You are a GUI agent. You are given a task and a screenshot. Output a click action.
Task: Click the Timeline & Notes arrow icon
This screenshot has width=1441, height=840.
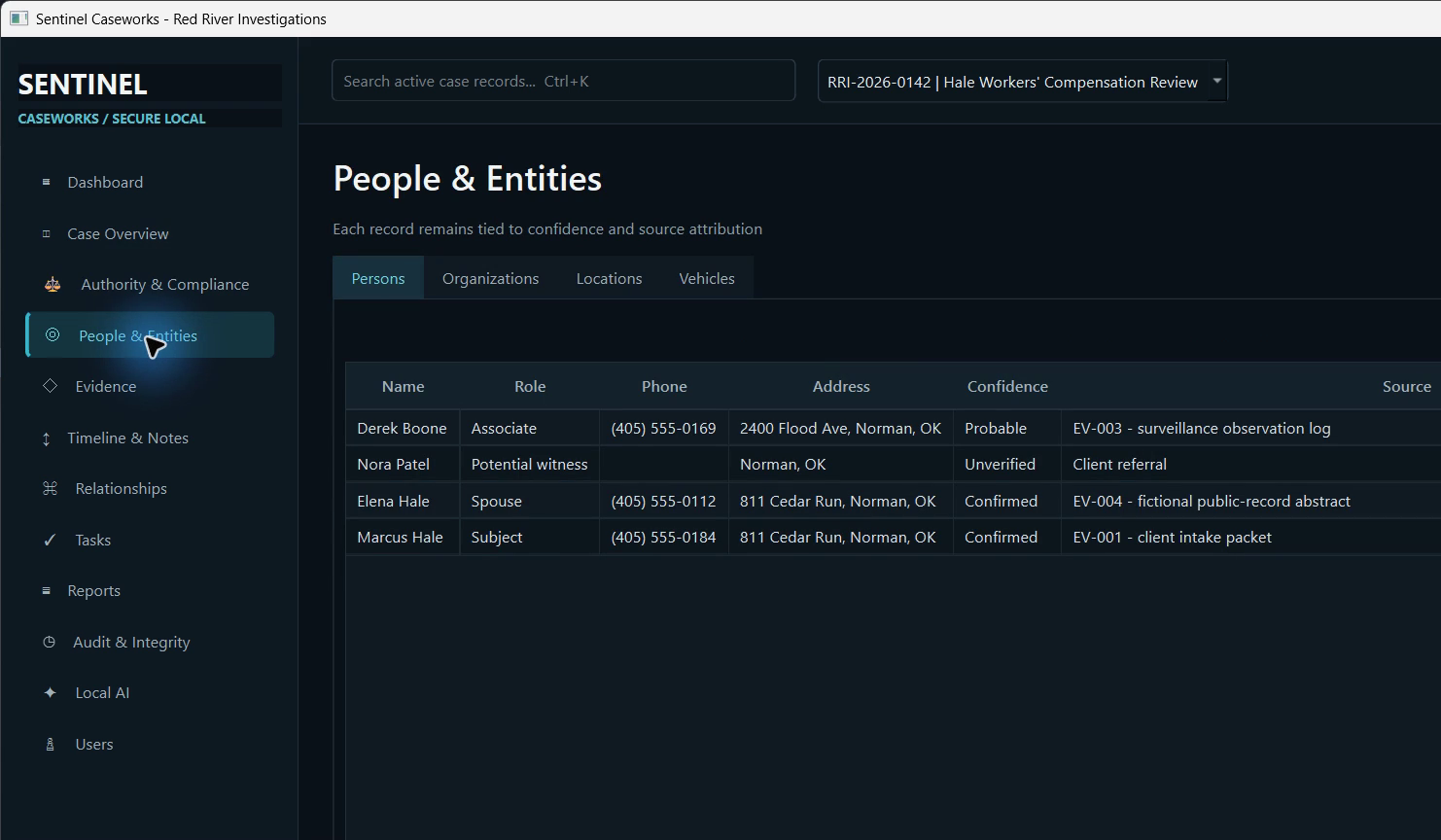[46, 438]
